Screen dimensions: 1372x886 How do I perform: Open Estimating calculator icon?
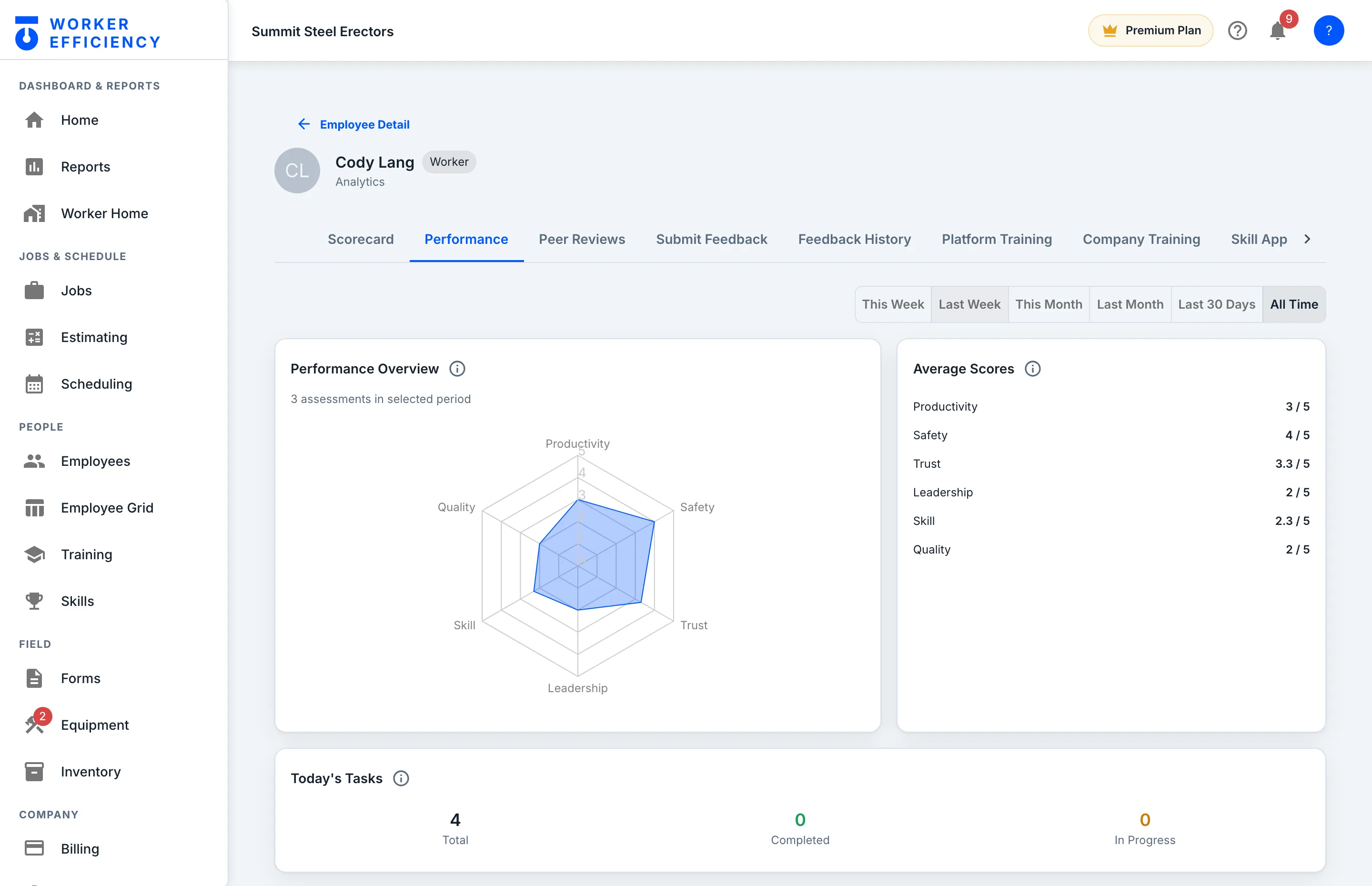pos(34,337)
